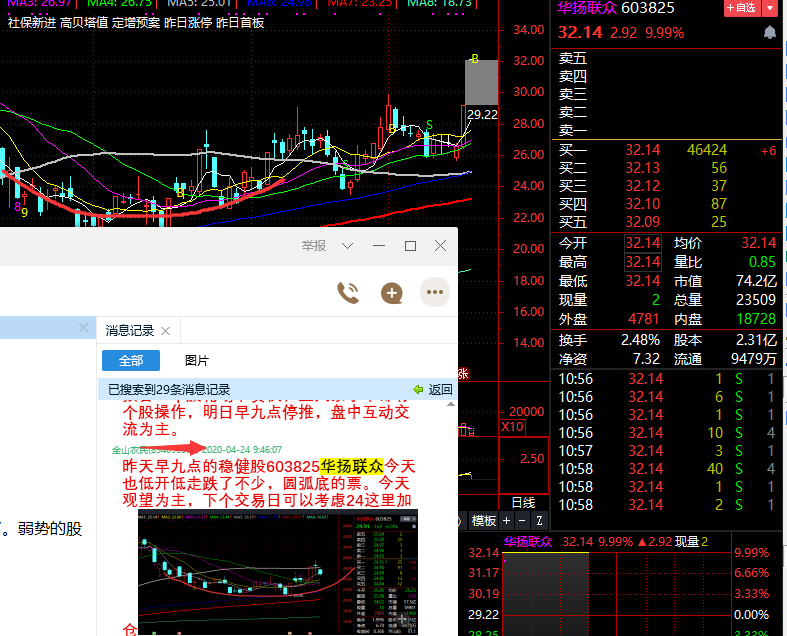
Task: Click the add-to-chat plus bubble icon
Action: [x=392, y=293]
